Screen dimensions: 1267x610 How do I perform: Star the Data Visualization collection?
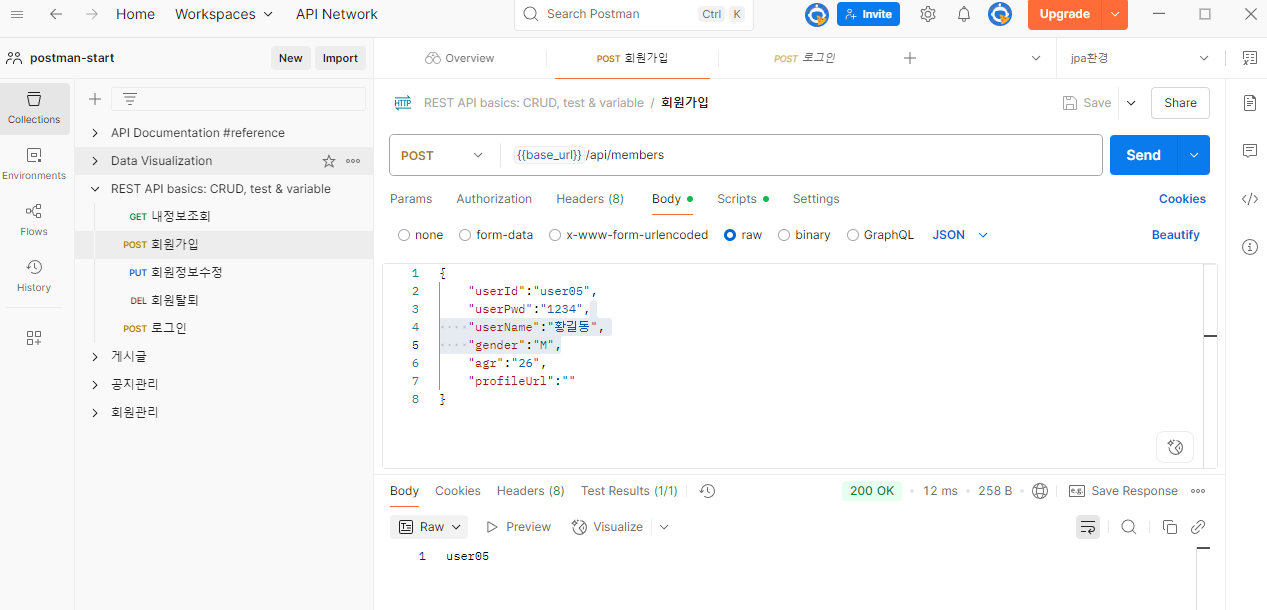(x=329, y=161)
